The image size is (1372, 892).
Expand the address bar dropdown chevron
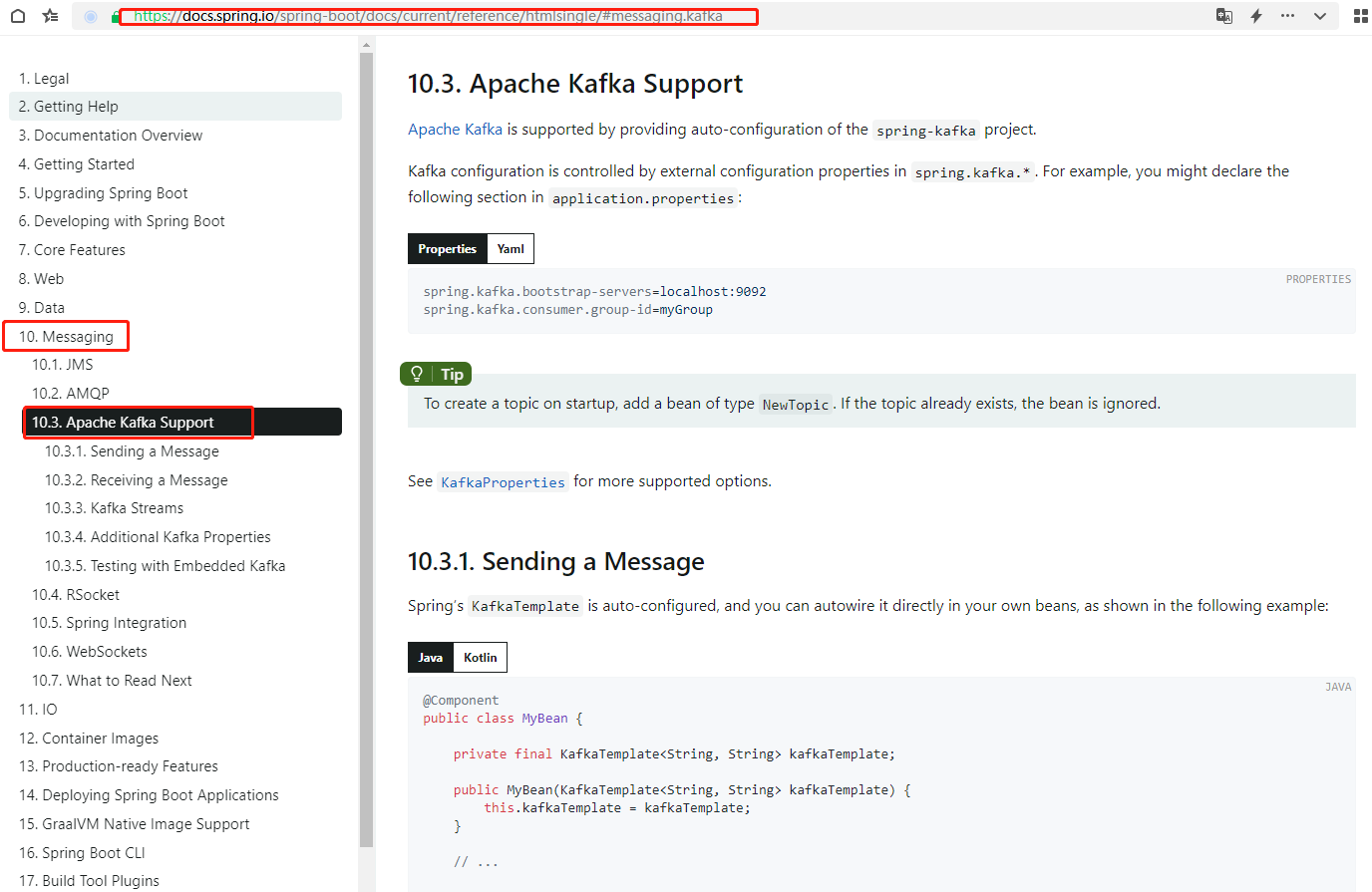point(1320,16)
